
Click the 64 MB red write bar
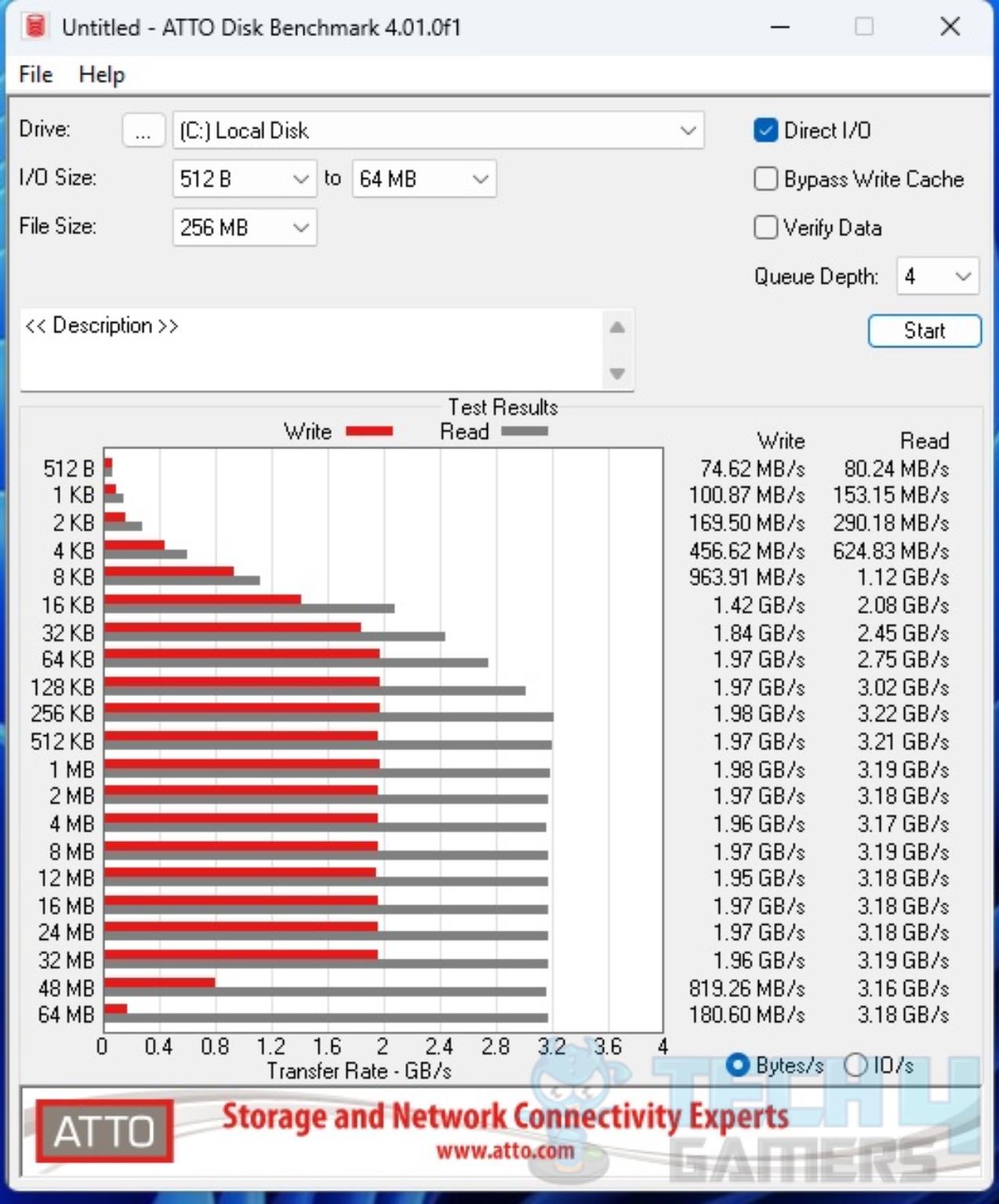point(115,1009)
